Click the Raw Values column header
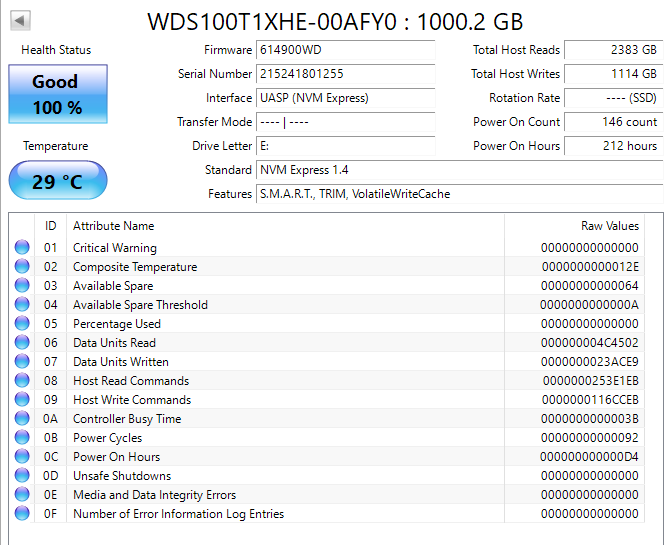Screen dimensions: 671x545 pyautogui.click(x=609, y=226)
